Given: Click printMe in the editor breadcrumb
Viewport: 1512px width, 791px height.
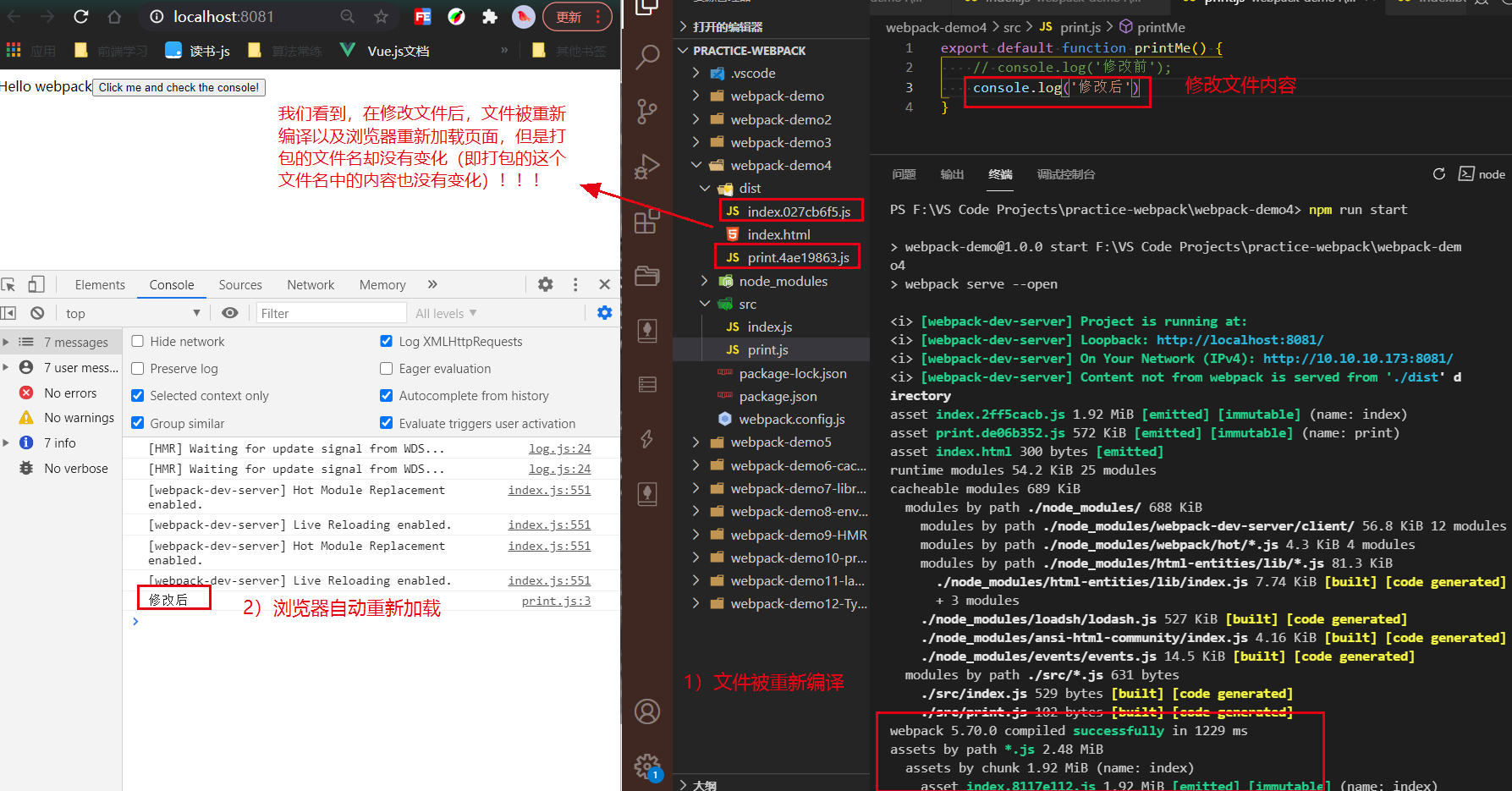Looking at the screenshot, I should 1161,27.
